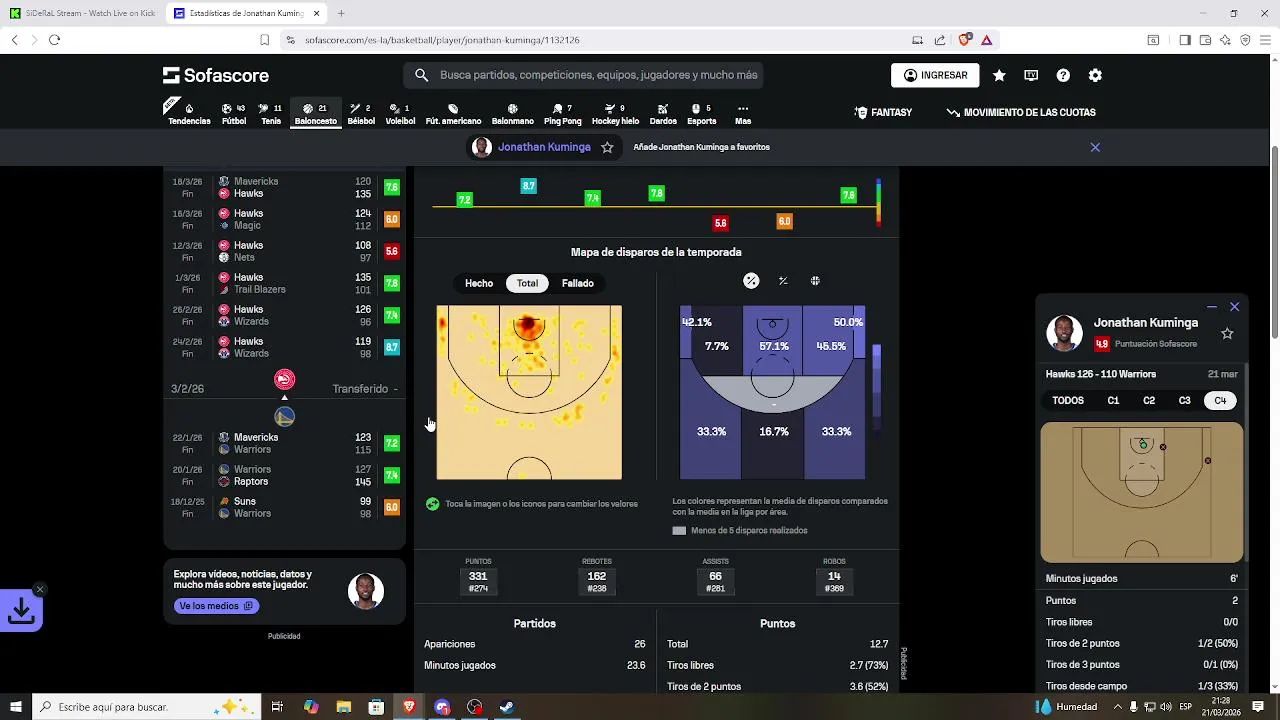Open a new browser tab
The width and height of the screenshot is (1280, 720).
[x=341, y=14]
